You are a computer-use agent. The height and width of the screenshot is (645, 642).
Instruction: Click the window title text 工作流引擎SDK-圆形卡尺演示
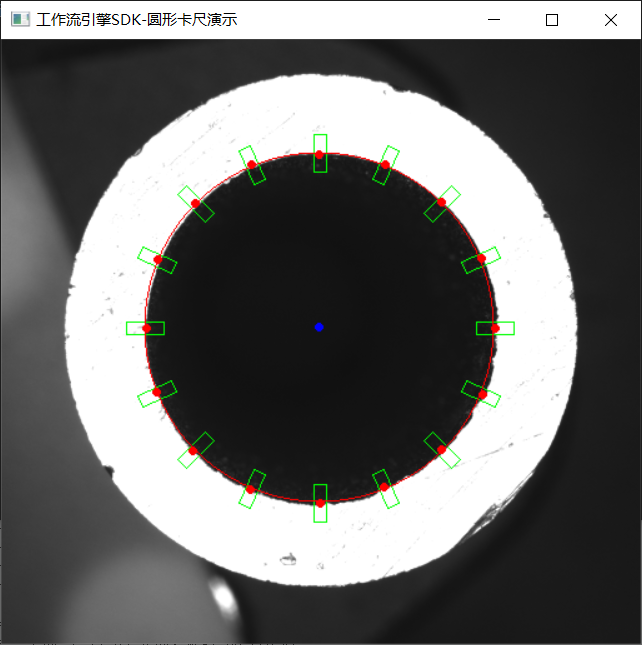tap(137, 20)
